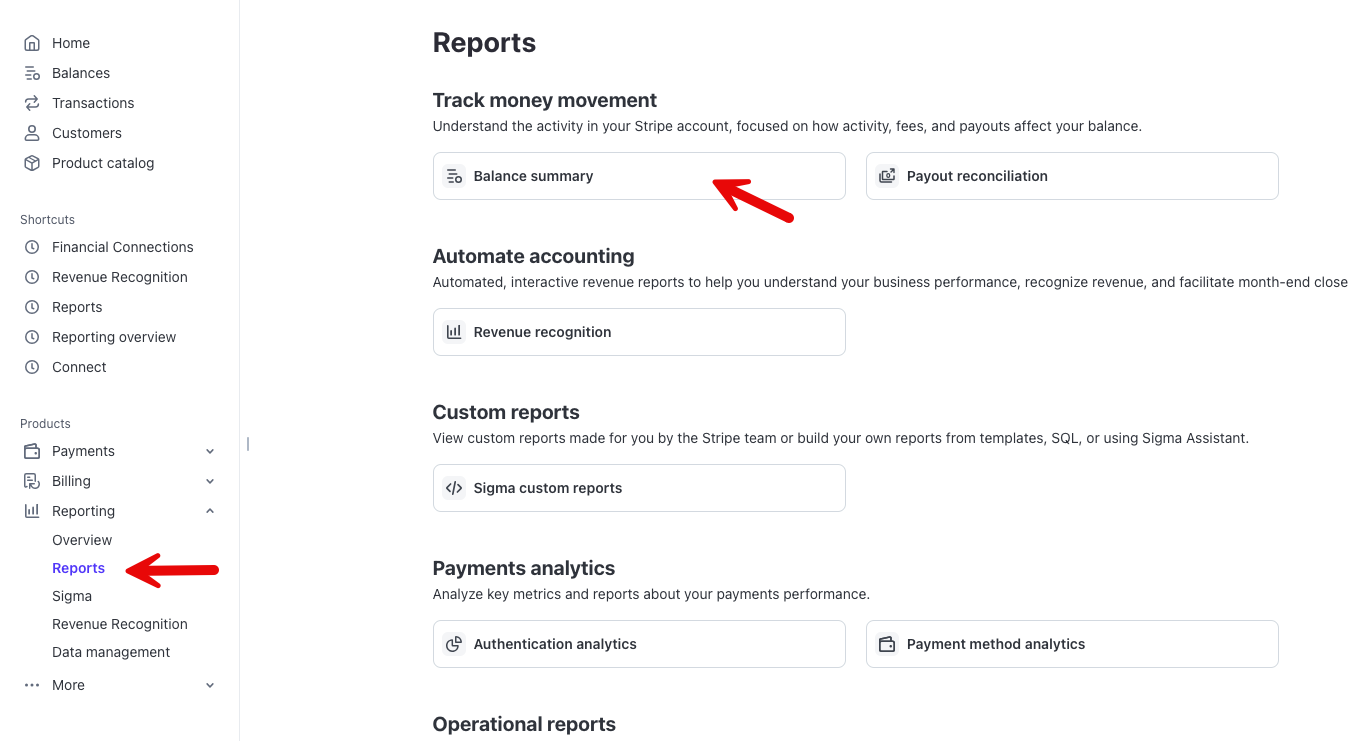The image size is (1348, 741).
Task: Open the Overview item under Reporting
Action: pyautogui.click(x=82, y=540)
